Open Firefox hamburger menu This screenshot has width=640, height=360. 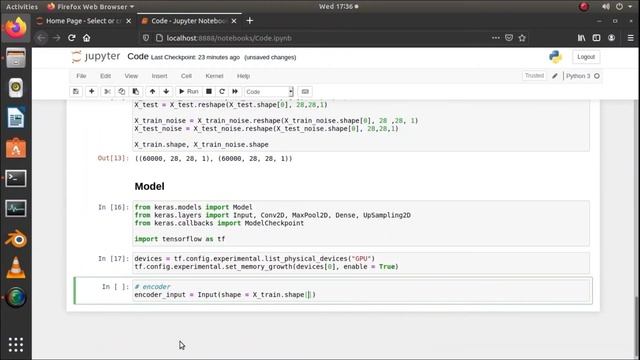pyautogui.click(x=631, y=38)
